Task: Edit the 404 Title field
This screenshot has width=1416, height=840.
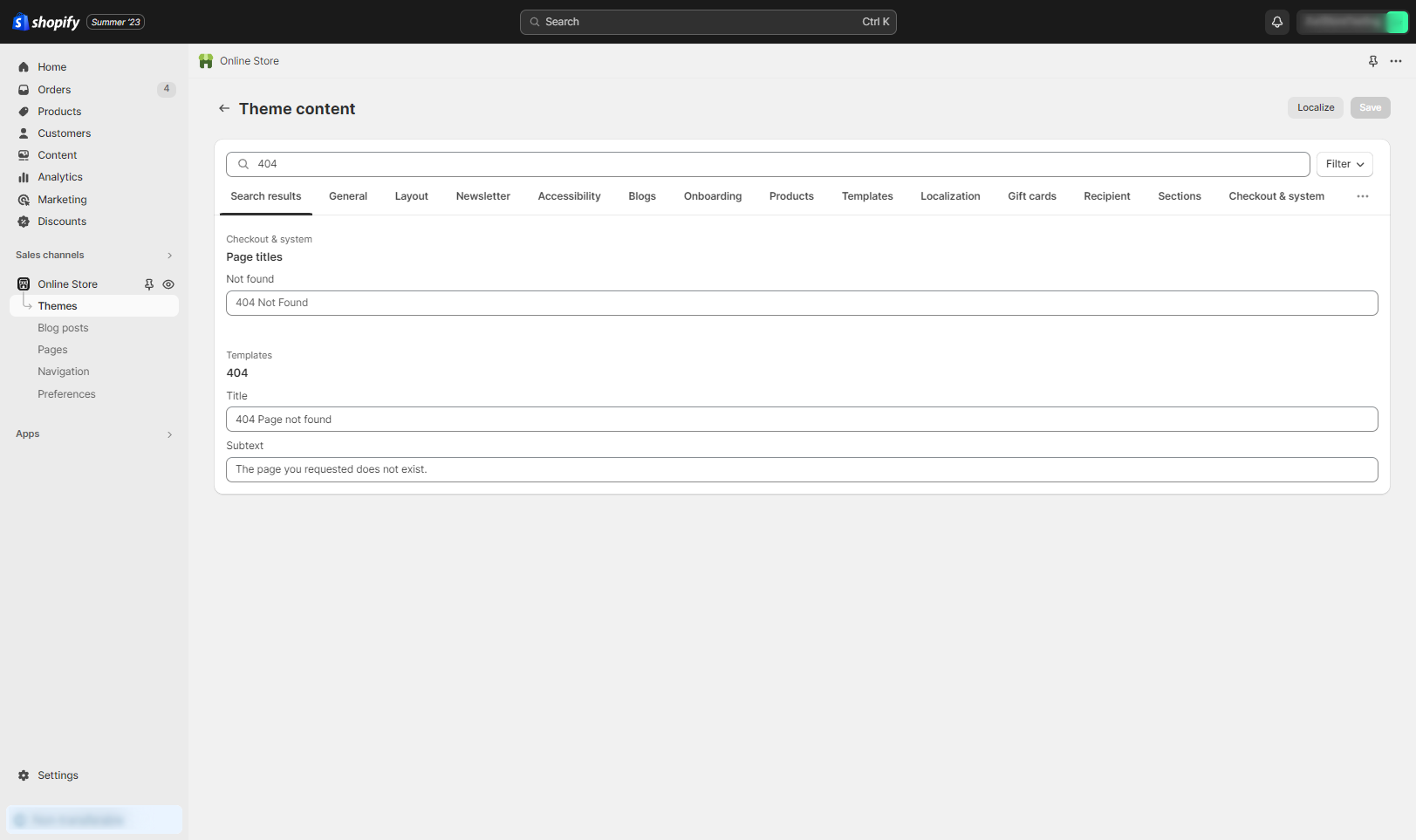Action: tap(802, 420)
